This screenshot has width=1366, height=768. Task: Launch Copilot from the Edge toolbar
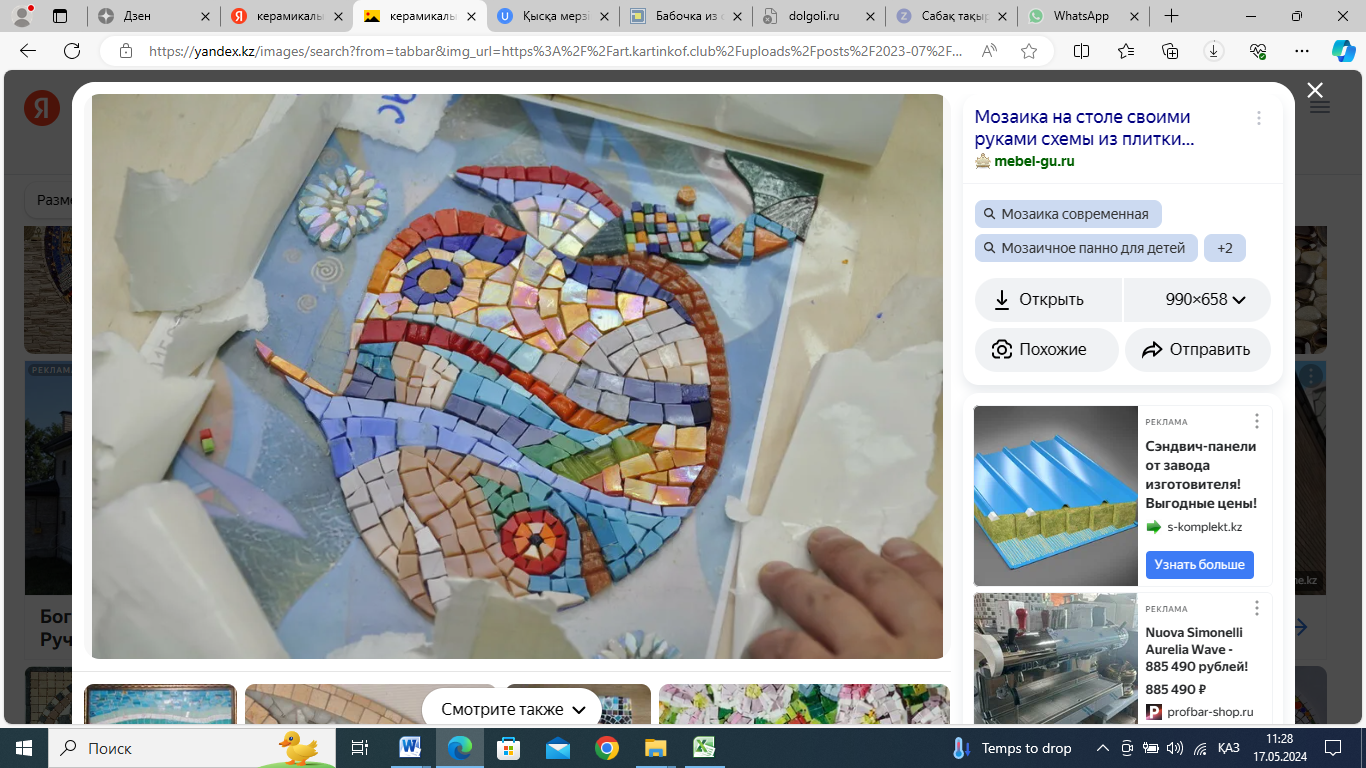(1343, 51)
